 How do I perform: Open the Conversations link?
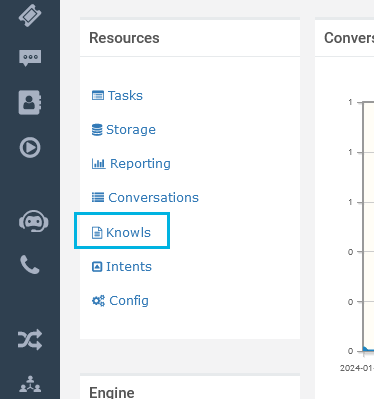coord(153,197)
